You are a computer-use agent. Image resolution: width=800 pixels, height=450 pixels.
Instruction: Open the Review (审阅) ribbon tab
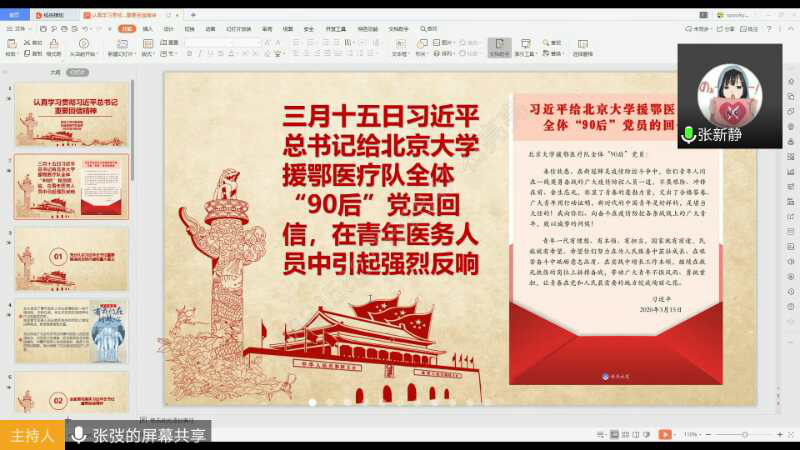[267, 29]
